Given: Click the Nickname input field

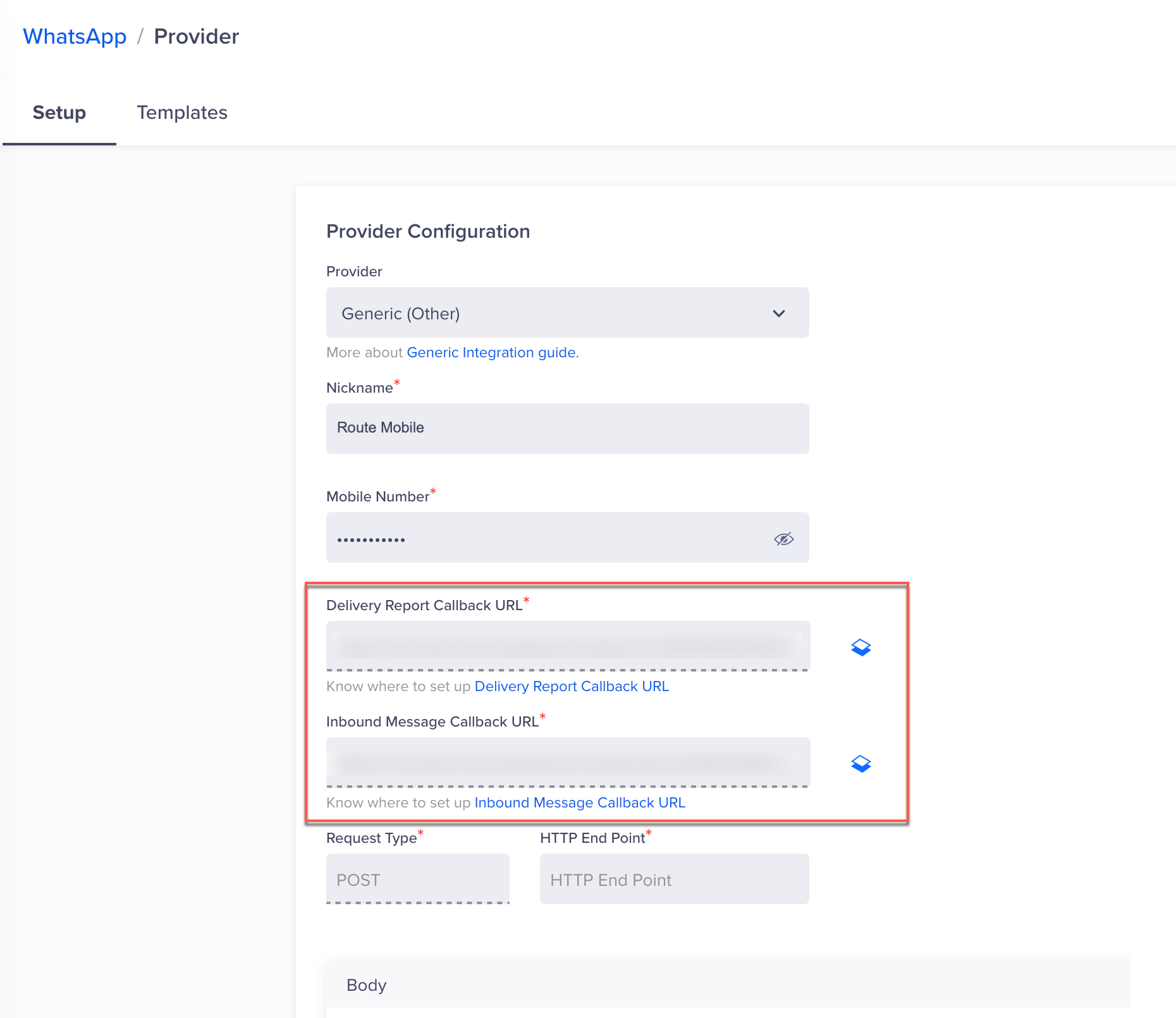Looking at the screenshot, I should (x=567, y=428).
